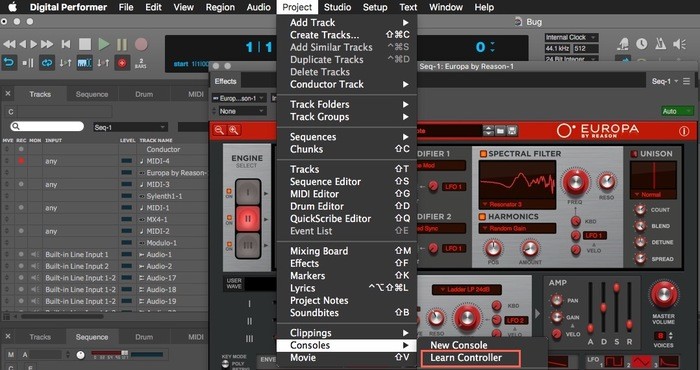Viewport: 700px width, 370px height.
Task: Click the Auto button in Effects window
Action: pos(677,111)
